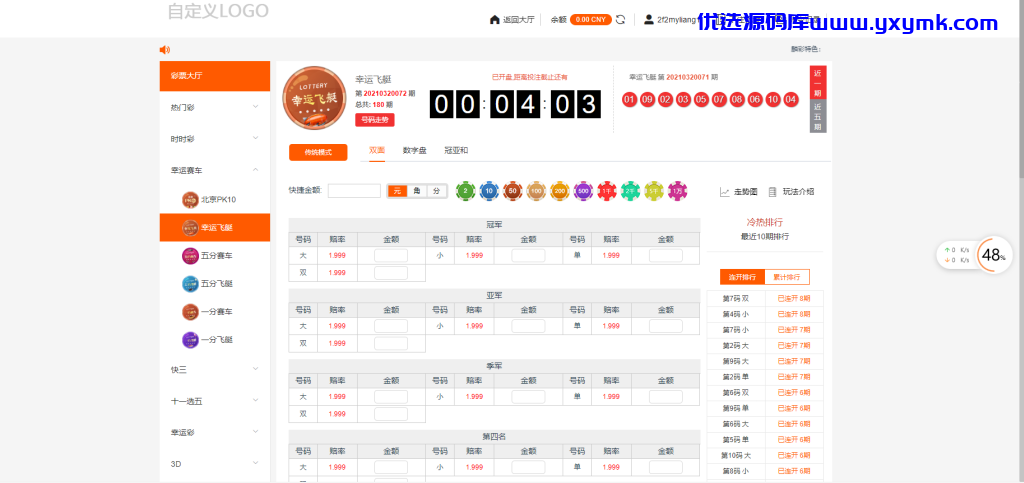Image resolution: width=1024 pixels, height=483 pixels.
Task: Switch to 连开排行 ranking
Action: (743, 277)
